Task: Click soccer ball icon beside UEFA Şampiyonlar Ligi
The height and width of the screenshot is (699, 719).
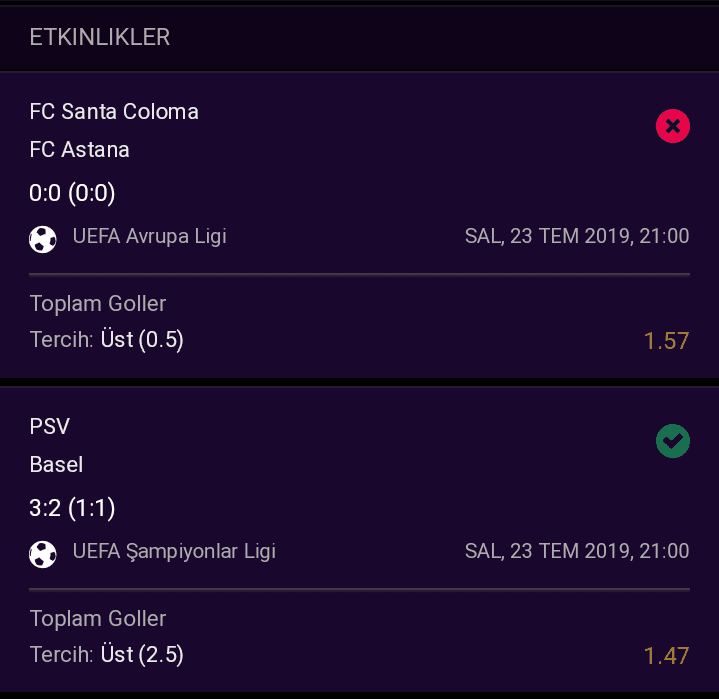Action: pyautogui.click(x=43, y=554)
